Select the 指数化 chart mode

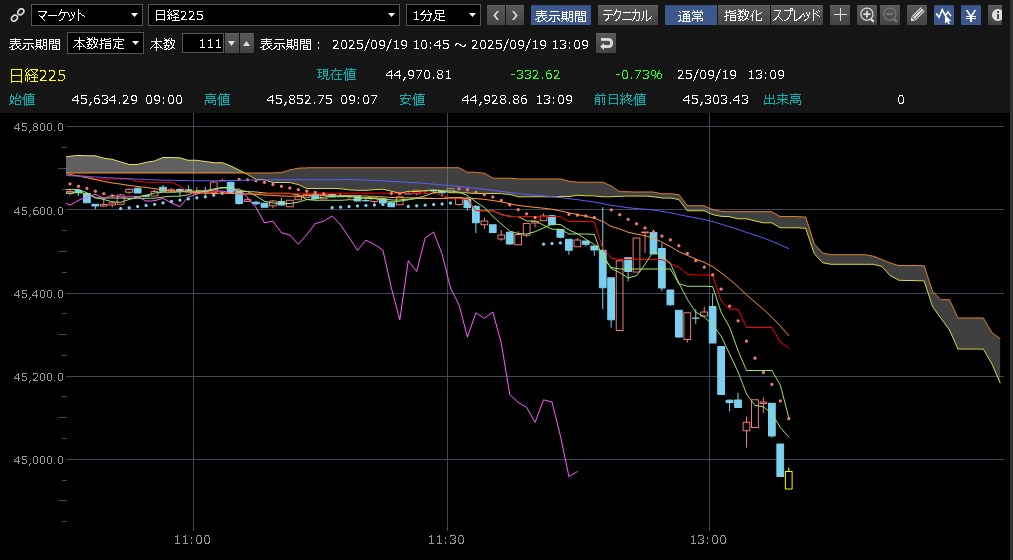743,16
